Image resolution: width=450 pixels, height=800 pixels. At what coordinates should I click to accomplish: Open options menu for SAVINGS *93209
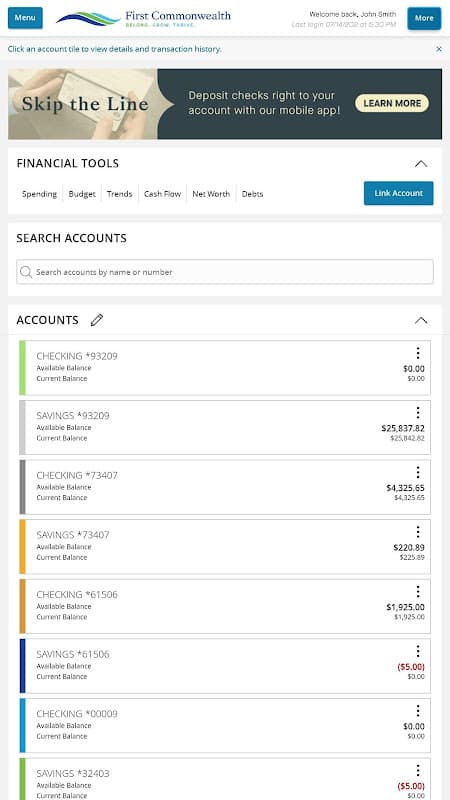418,413
